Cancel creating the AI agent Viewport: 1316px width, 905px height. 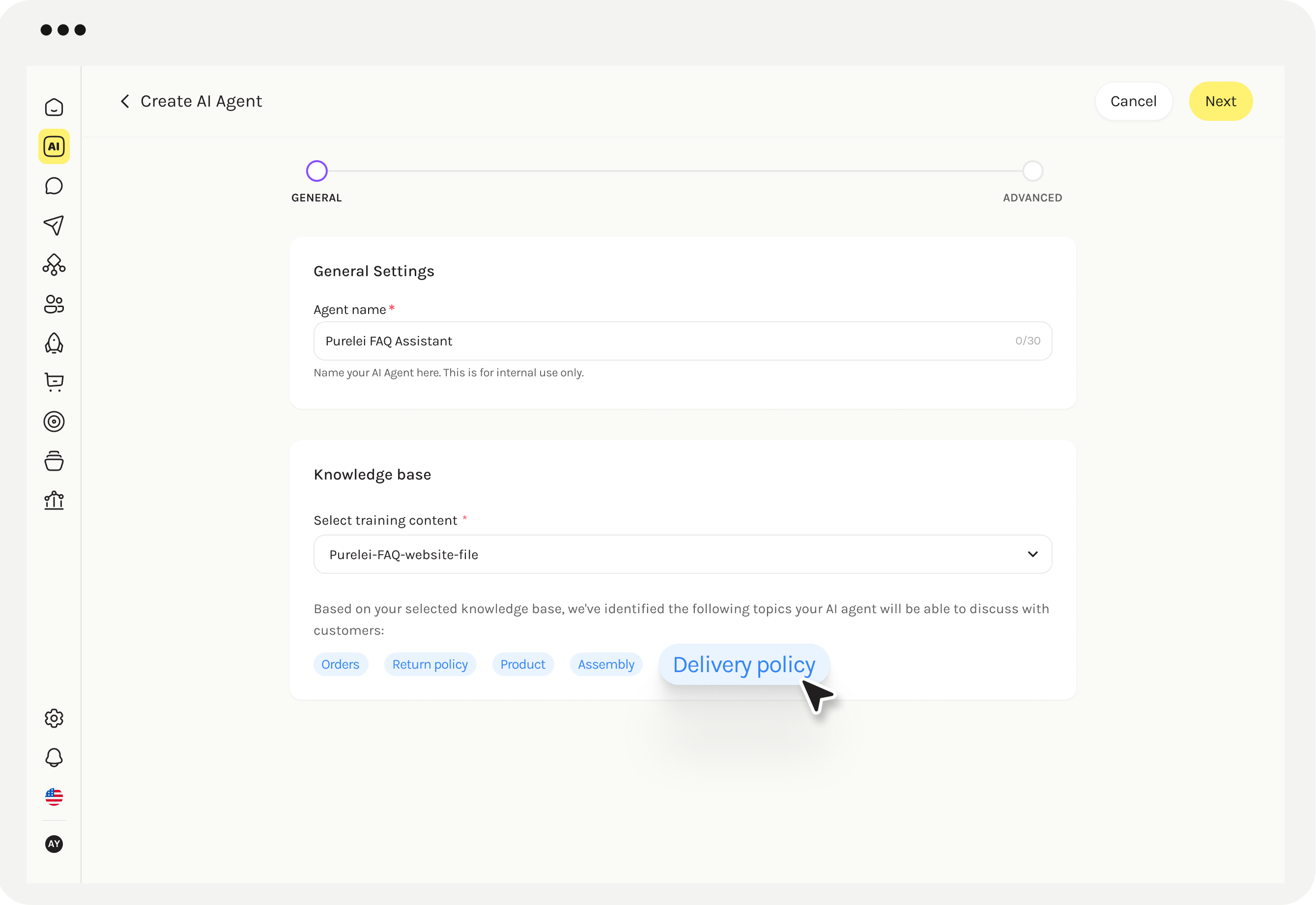1133,101
